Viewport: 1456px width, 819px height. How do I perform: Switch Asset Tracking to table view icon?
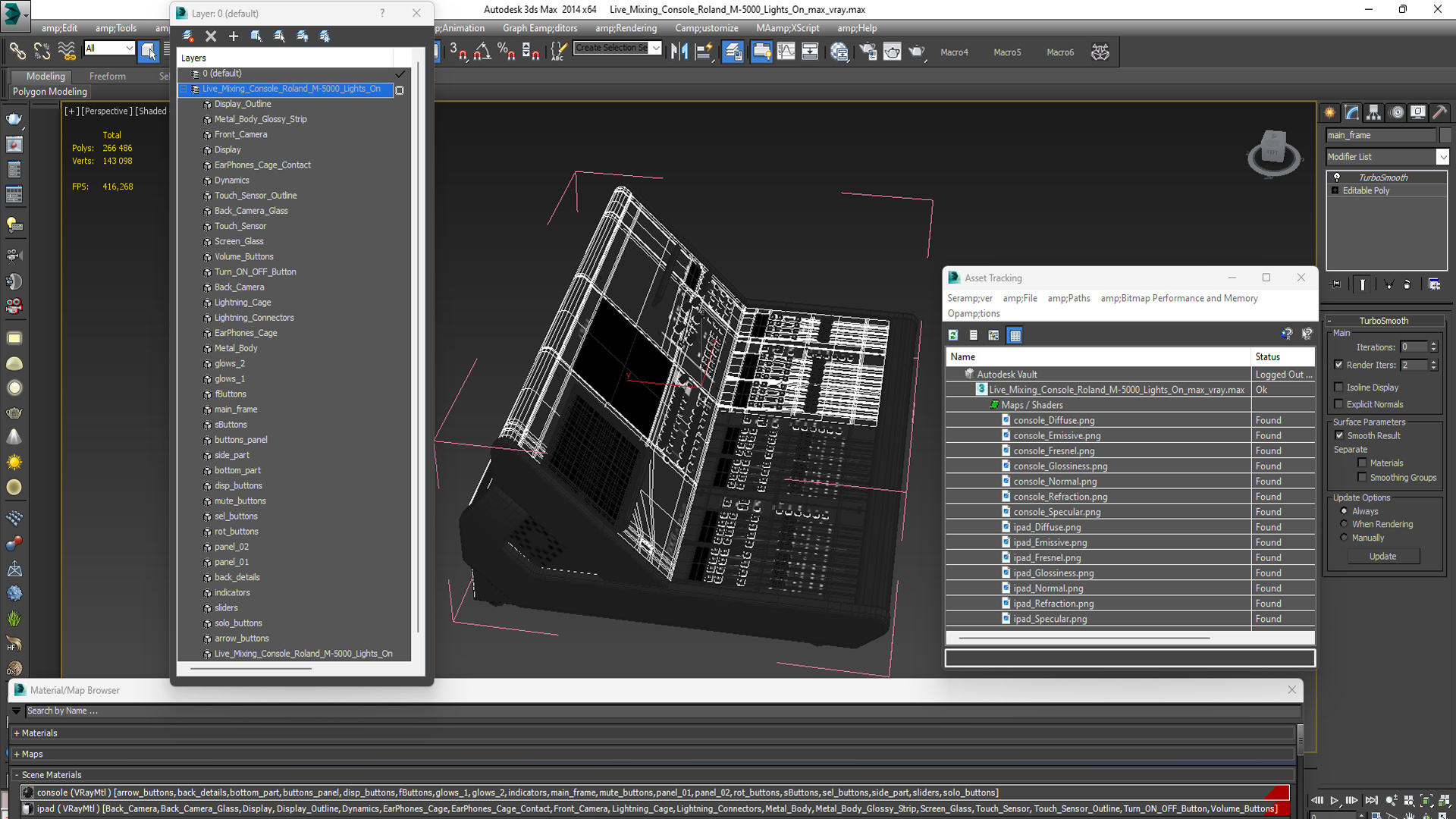[1015, 335]
